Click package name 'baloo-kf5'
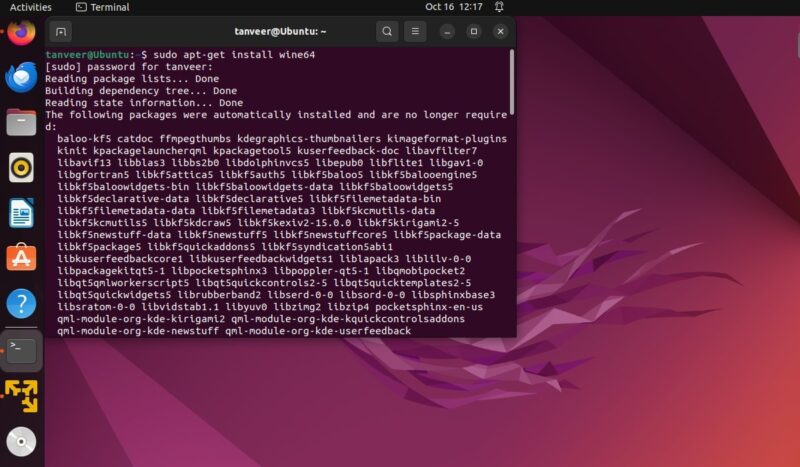800x467 pixels. (x=84, y=139)
